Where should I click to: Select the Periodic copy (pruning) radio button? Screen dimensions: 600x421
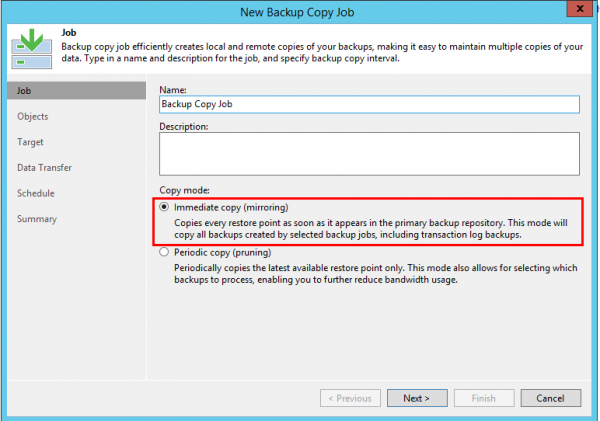tap(165, 253)
